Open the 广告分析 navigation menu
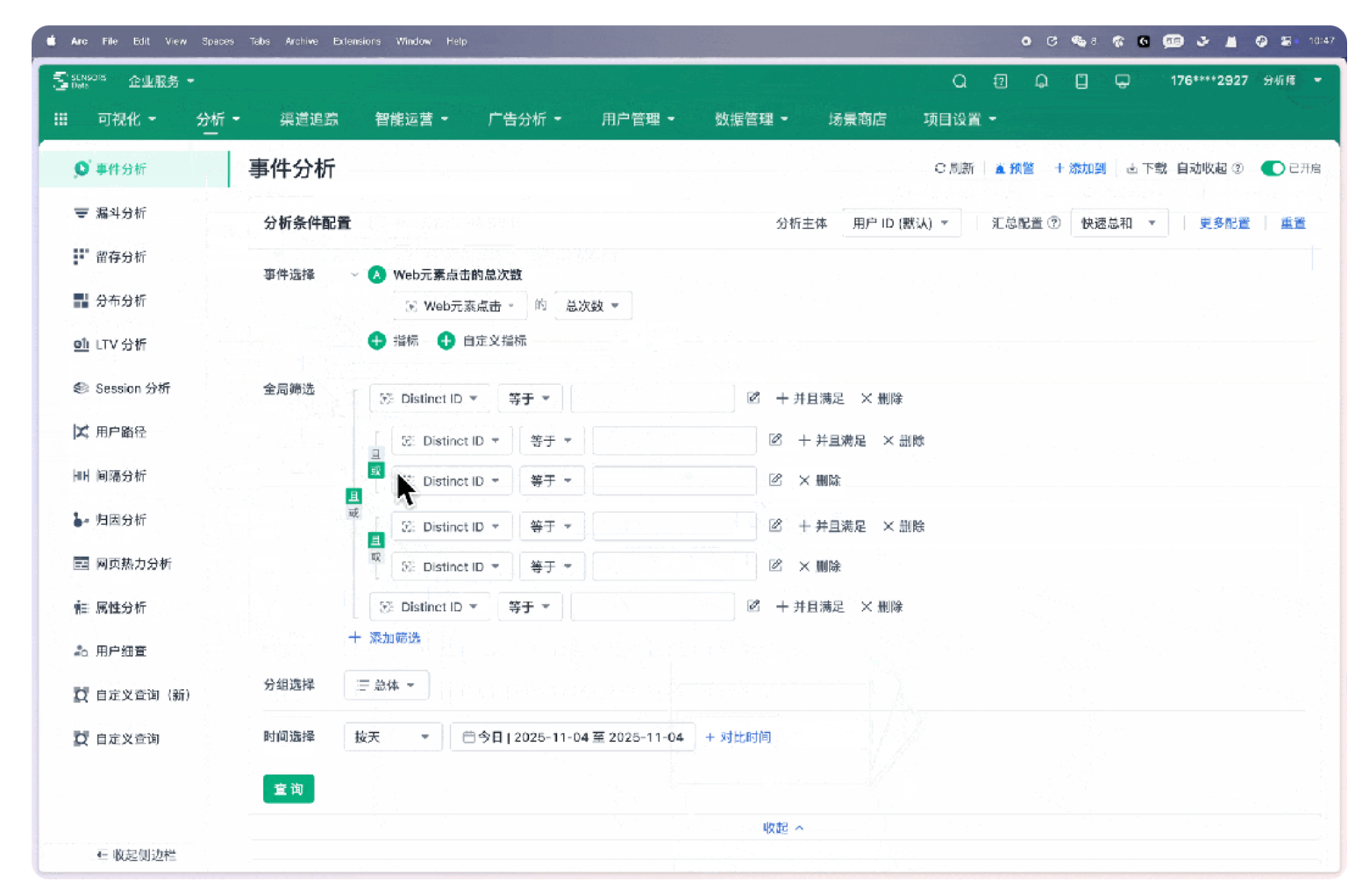Screen dimensions: 1370x896 [524, 119]
